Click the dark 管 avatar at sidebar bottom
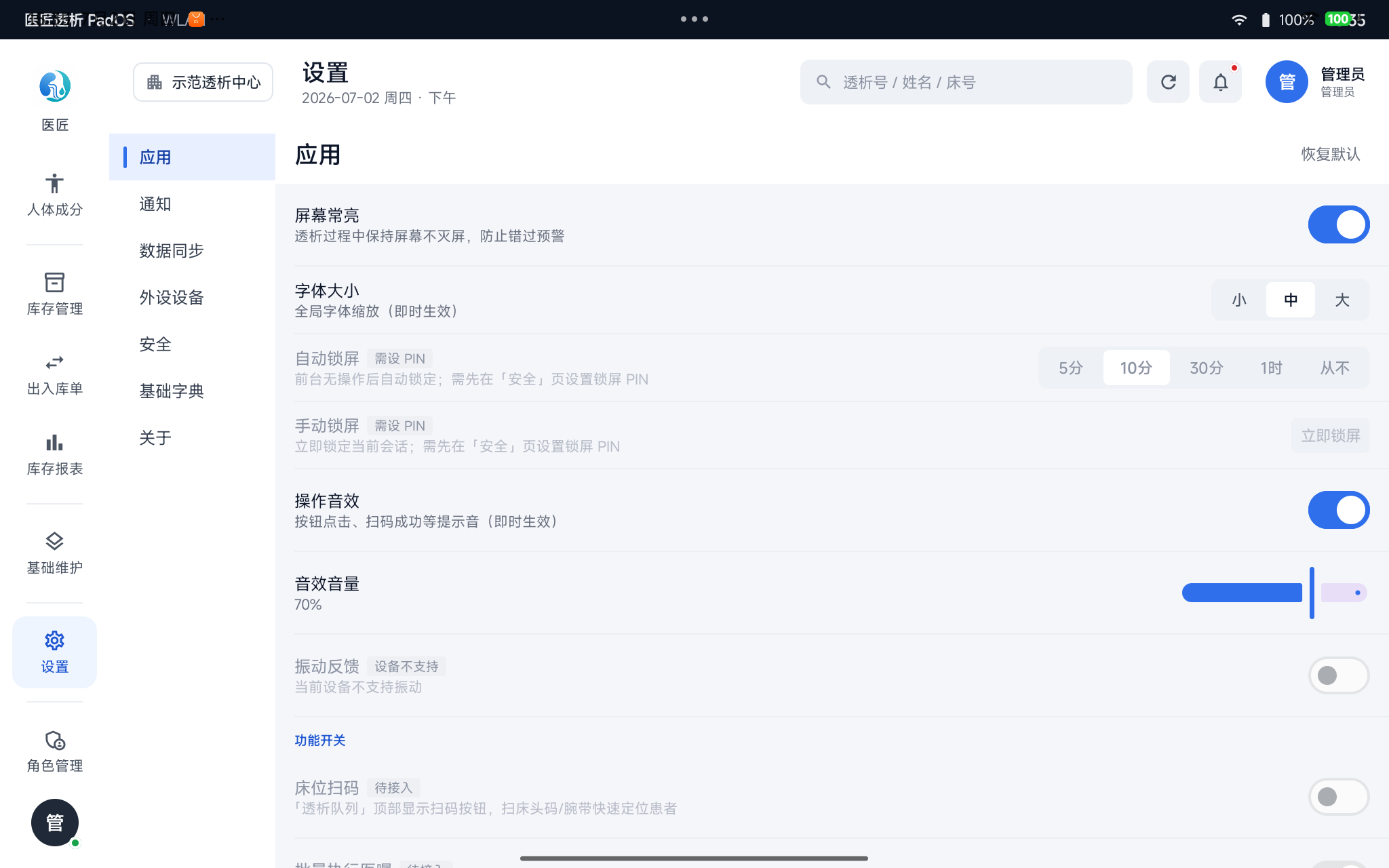 (55, 823)
